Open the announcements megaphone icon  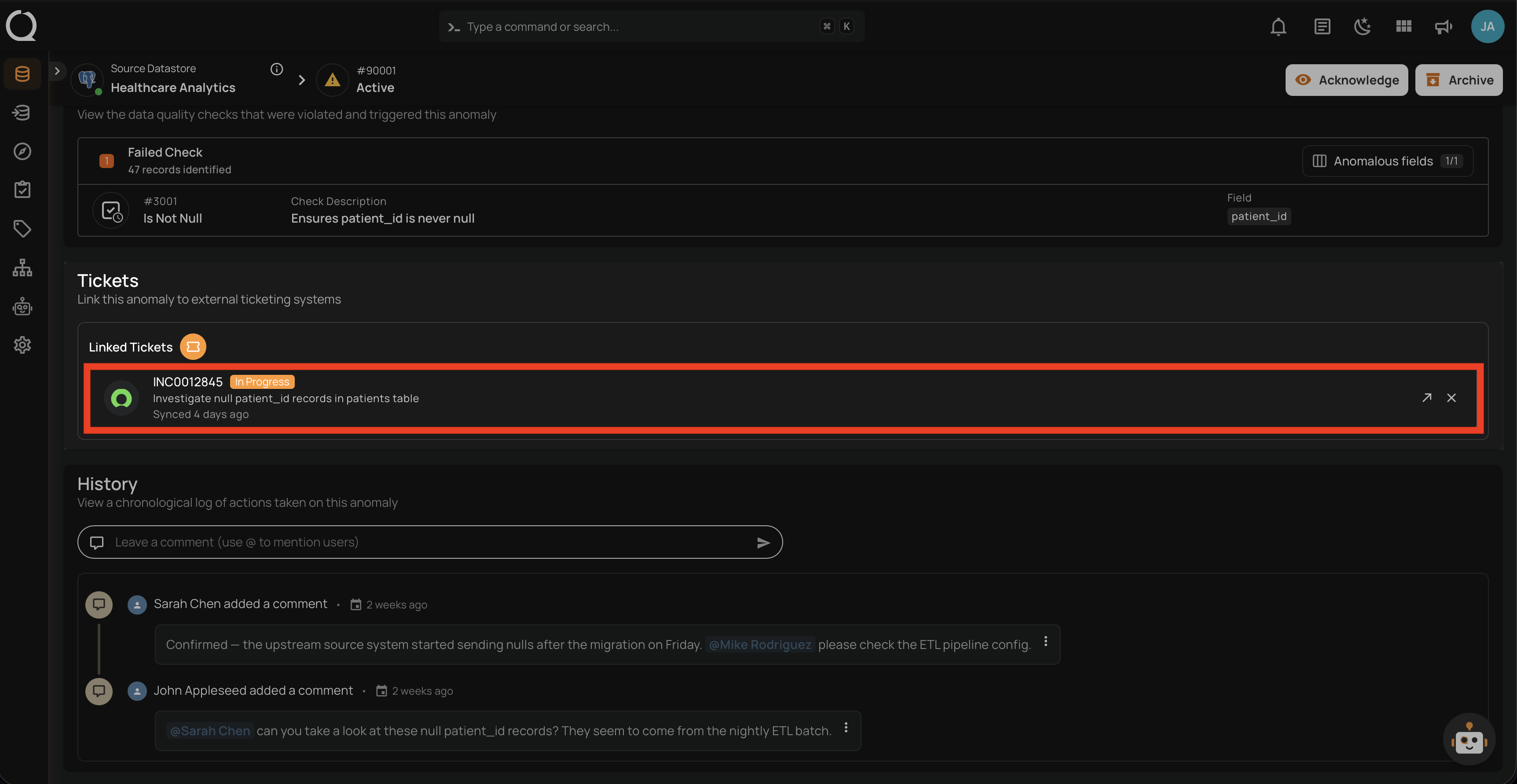click(x=1444, y=26)
